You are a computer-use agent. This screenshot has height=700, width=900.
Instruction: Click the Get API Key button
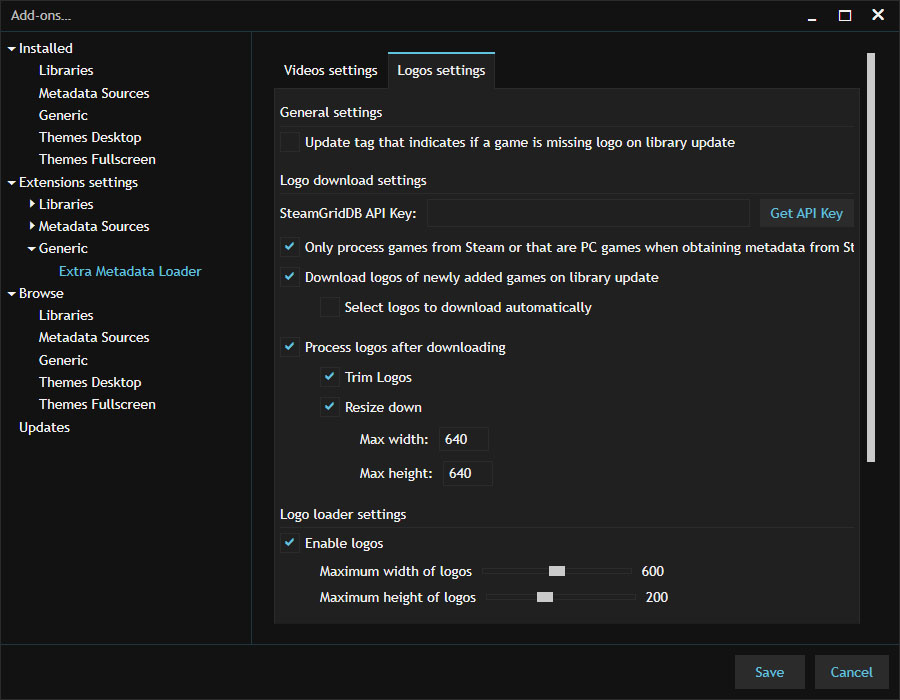pos(806,212)
